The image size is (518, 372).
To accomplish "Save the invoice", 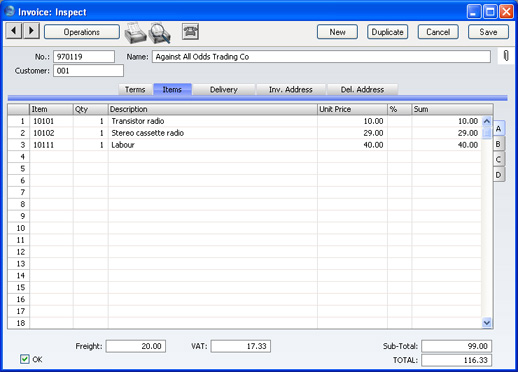I will (488, 32).
